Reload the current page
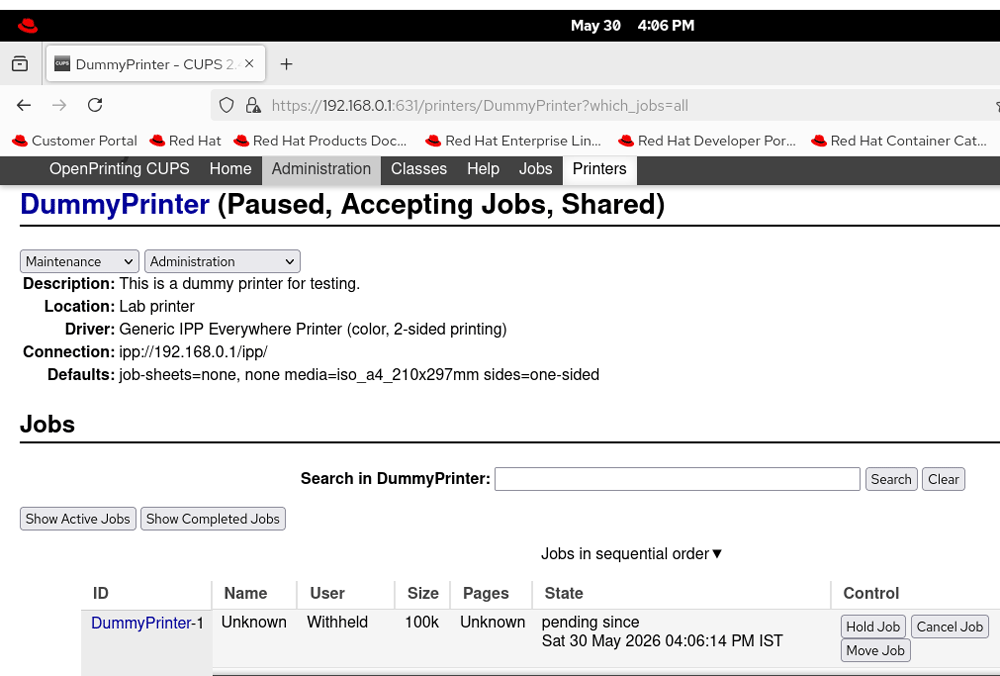The height and width of the screenshot is (676, 1000). [95, 105]
